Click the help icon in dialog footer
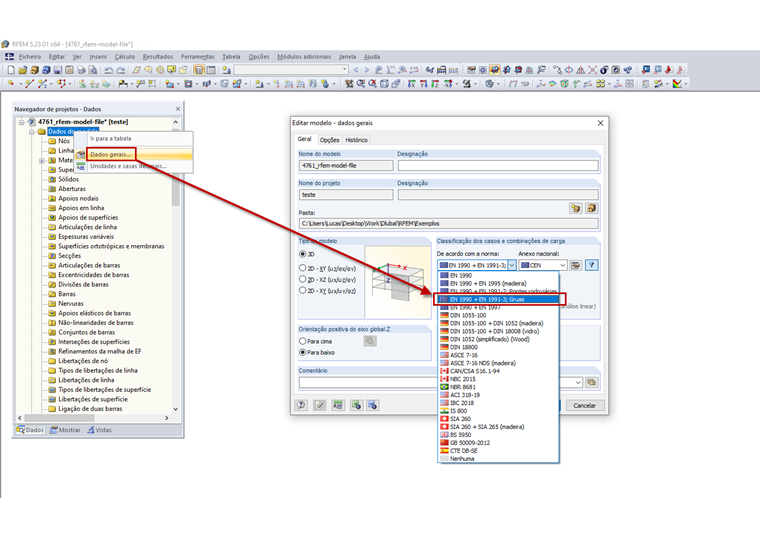Viewport: 760px width, 536px height. coord(301,405)
